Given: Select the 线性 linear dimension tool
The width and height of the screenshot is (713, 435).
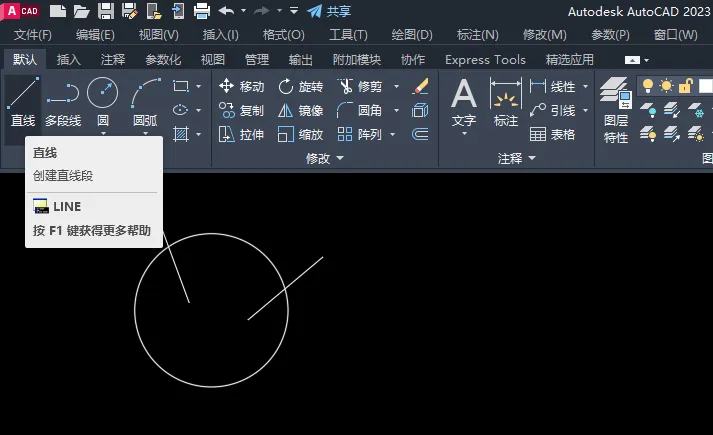Looking at the screenshot, I should pyautogui.click(x=553, y=86).
